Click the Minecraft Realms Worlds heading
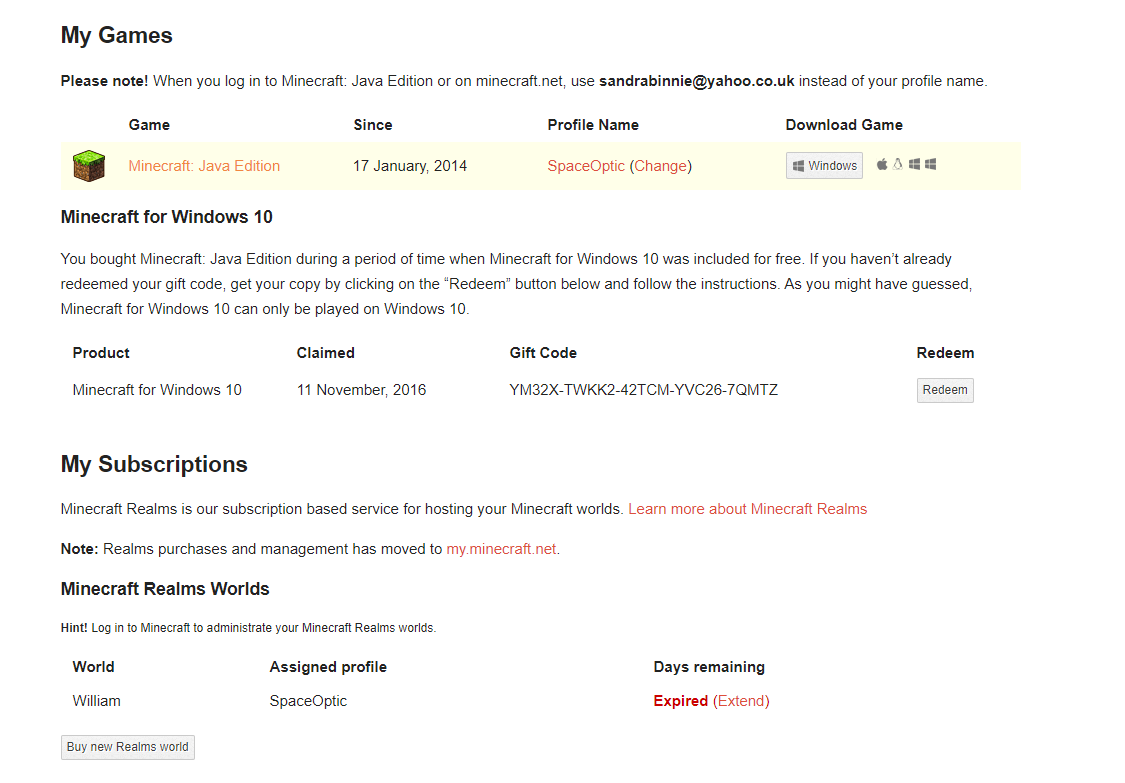The height and width of the screenshot is (783, 1125). pos(165,589)
